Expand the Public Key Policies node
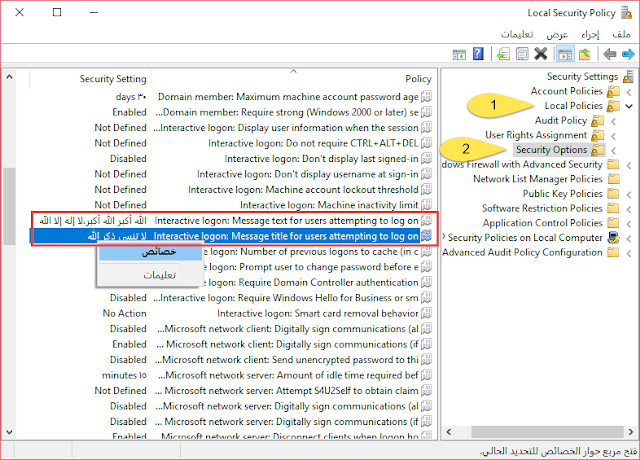640x460 pixels. pos(629,194)
